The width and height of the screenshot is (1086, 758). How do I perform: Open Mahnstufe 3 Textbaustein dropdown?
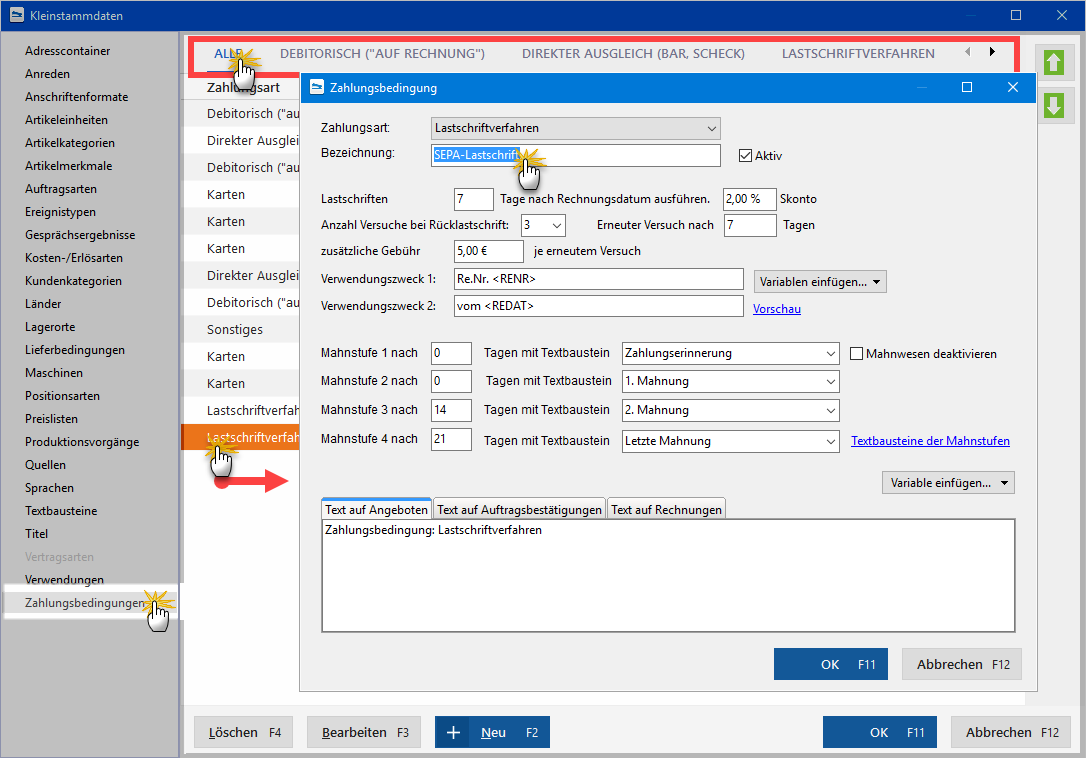731,410
